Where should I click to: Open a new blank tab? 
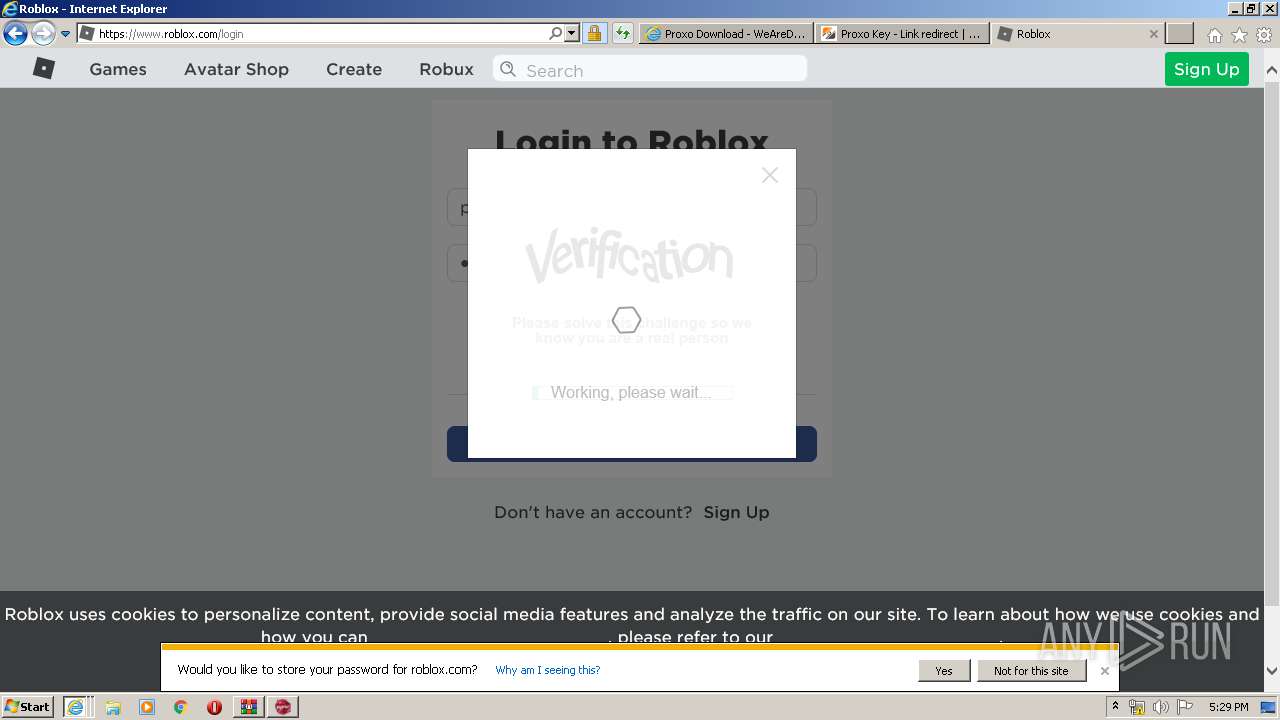[1181, 33]
